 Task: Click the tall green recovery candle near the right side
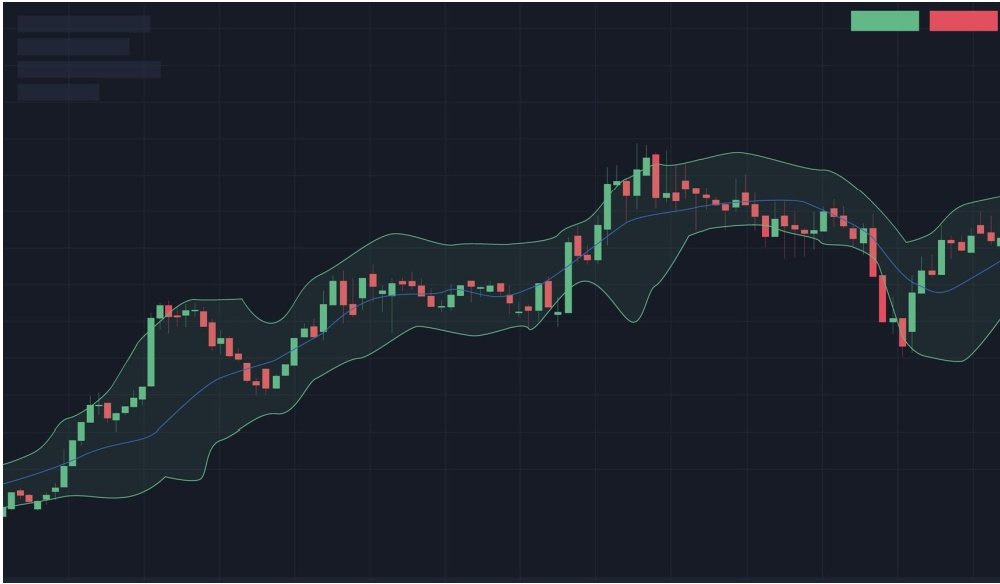point(941,257)
